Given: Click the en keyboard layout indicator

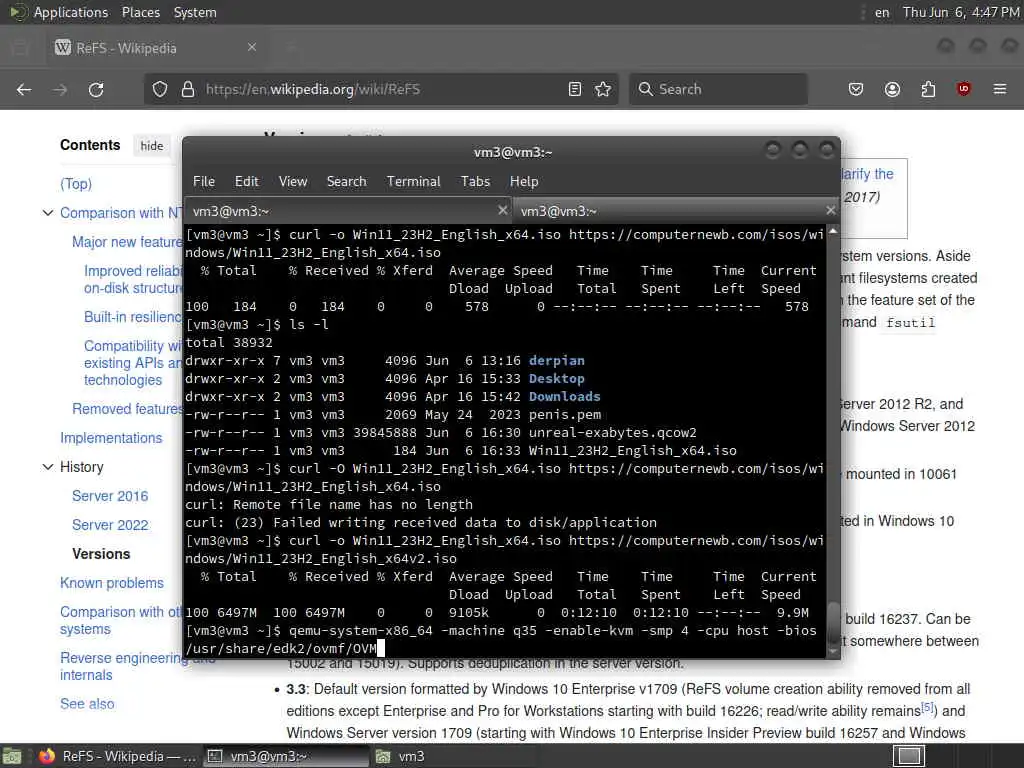Looking at the screenshot, I should (x=882, y=12).
